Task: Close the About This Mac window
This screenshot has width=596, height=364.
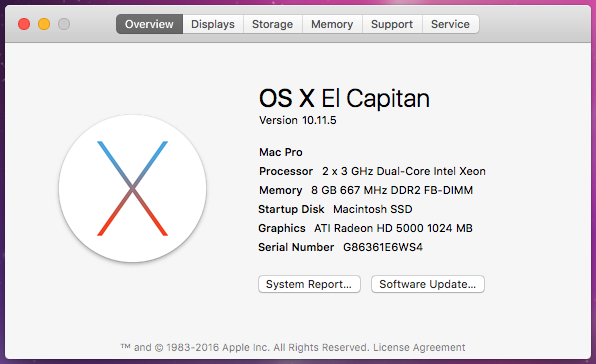Action: [x=24, y=24]
